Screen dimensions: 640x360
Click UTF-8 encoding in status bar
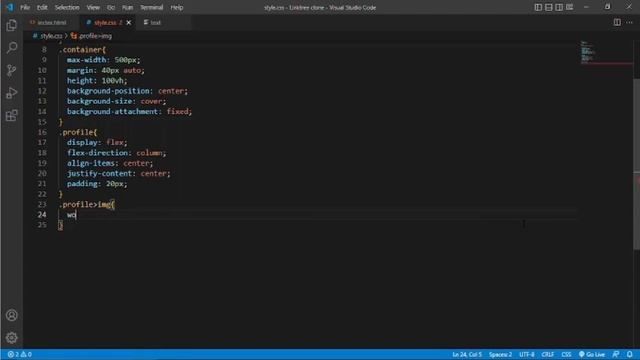(x=527, y=354)
